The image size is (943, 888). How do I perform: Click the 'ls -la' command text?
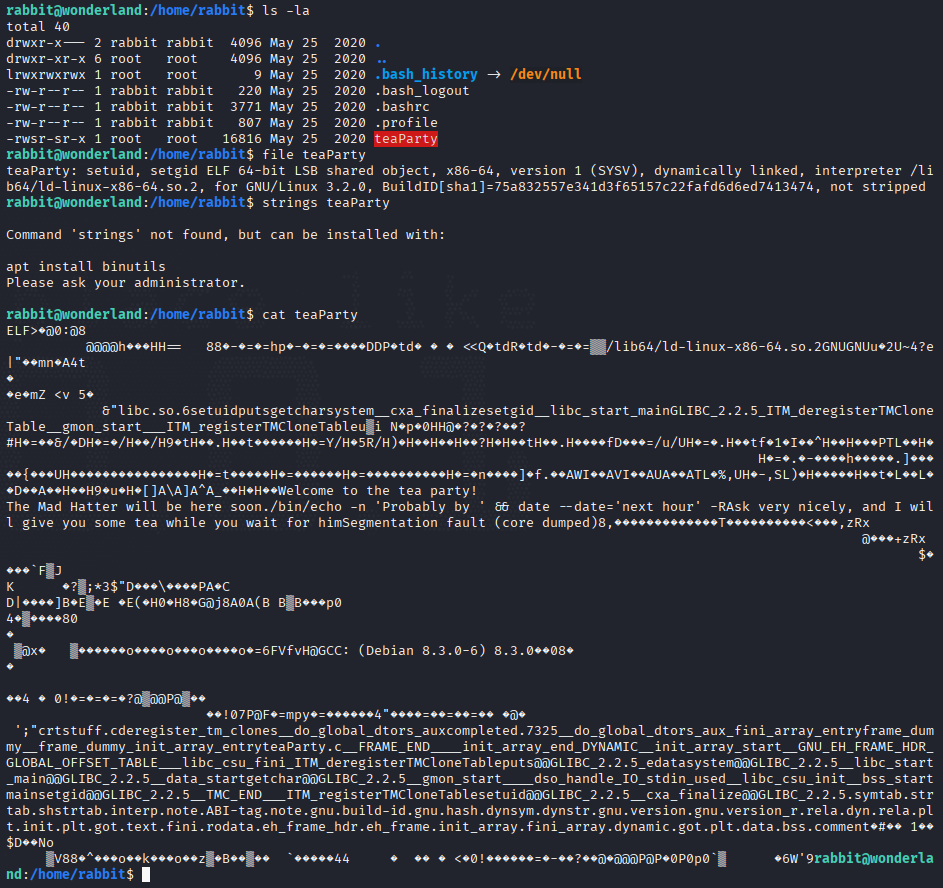(286, 10)
